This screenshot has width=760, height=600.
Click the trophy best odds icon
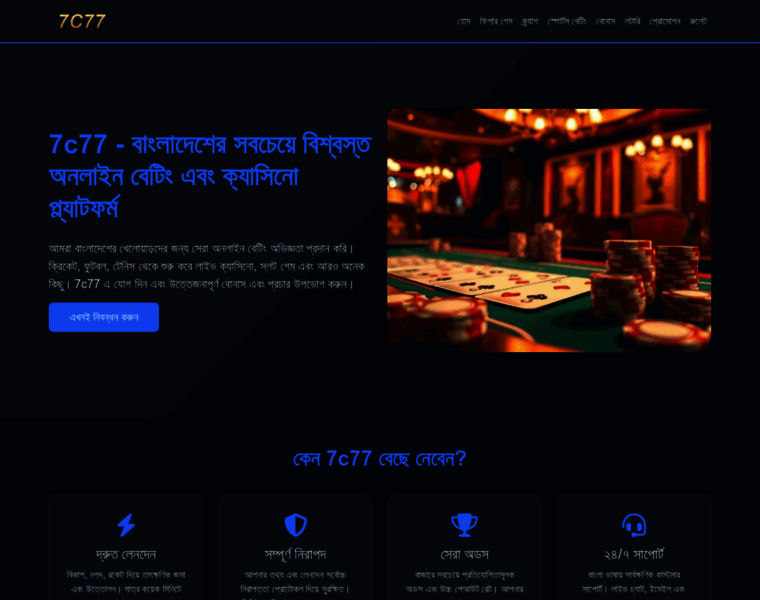[464, 525]
